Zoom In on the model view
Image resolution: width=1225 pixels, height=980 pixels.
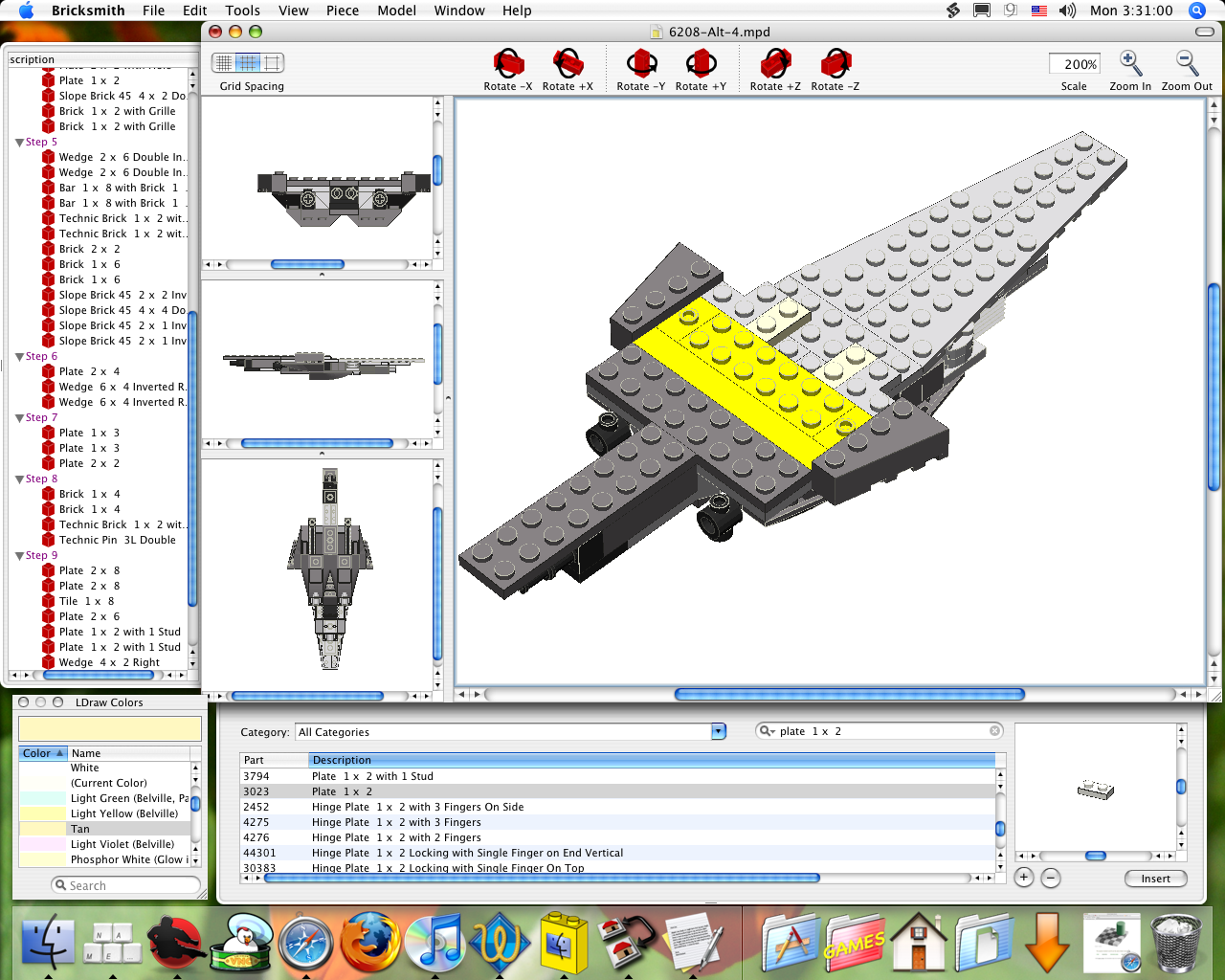[x=1129, y=63]
